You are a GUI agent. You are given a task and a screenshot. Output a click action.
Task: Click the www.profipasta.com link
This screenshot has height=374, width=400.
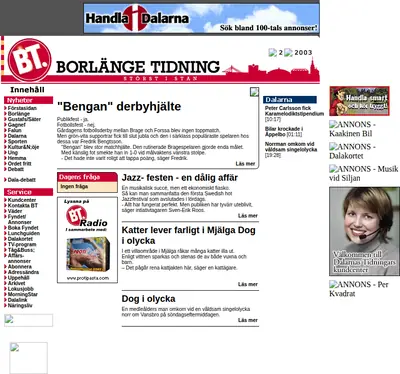[88, 278]
